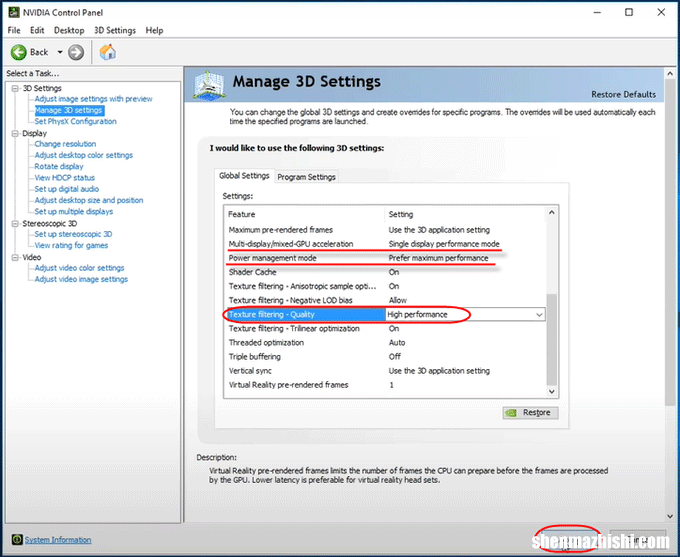Maximize the NVIDIA Control Panel window

click(x=629, y=12)
